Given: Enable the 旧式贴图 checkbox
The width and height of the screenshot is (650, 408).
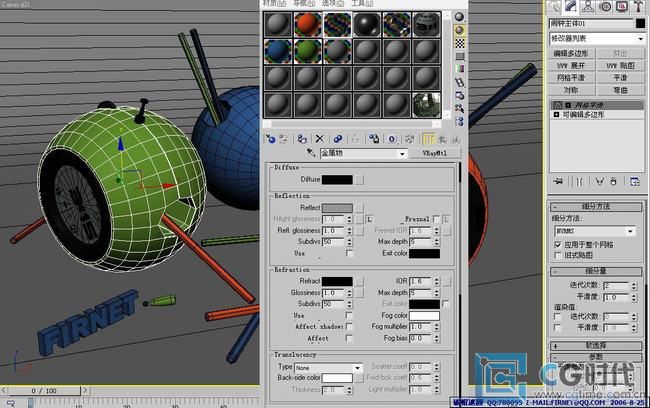Looking at the screenshot, I should (558, 255).
